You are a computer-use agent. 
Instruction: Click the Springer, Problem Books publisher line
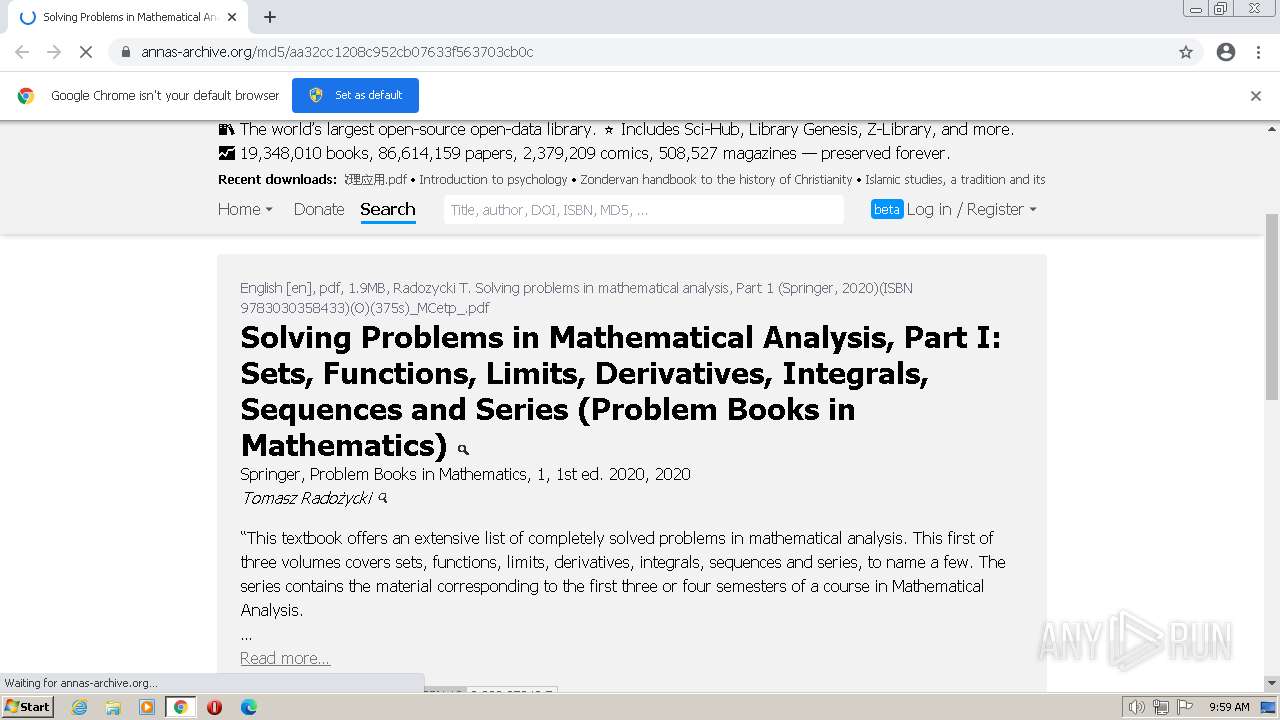pos(465,474)
